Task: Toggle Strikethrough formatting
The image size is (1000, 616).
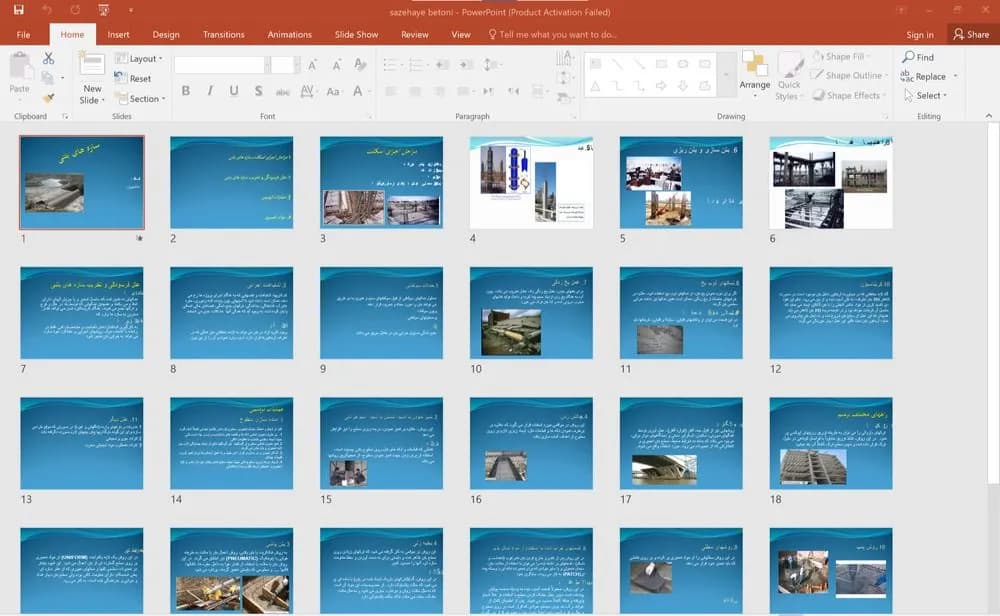Action: (x=283, y=92)
